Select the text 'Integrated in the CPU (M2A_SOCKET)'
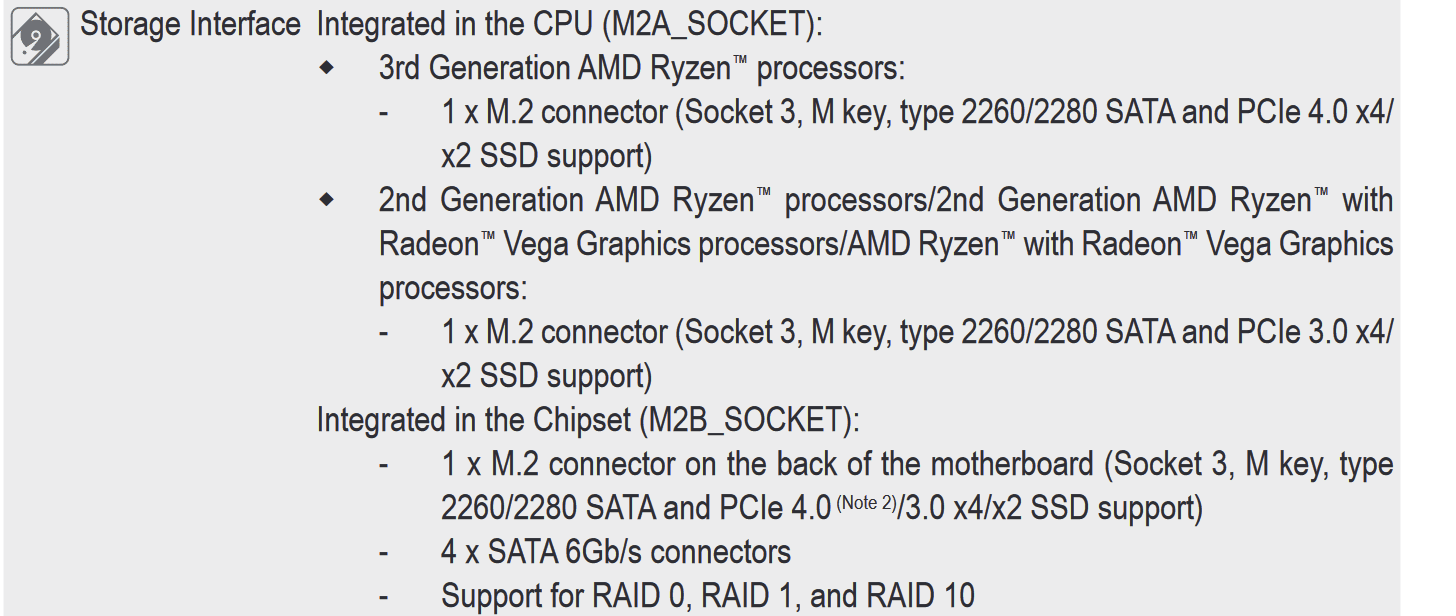This screenshot has height=616, width=1456. (570, 25)
